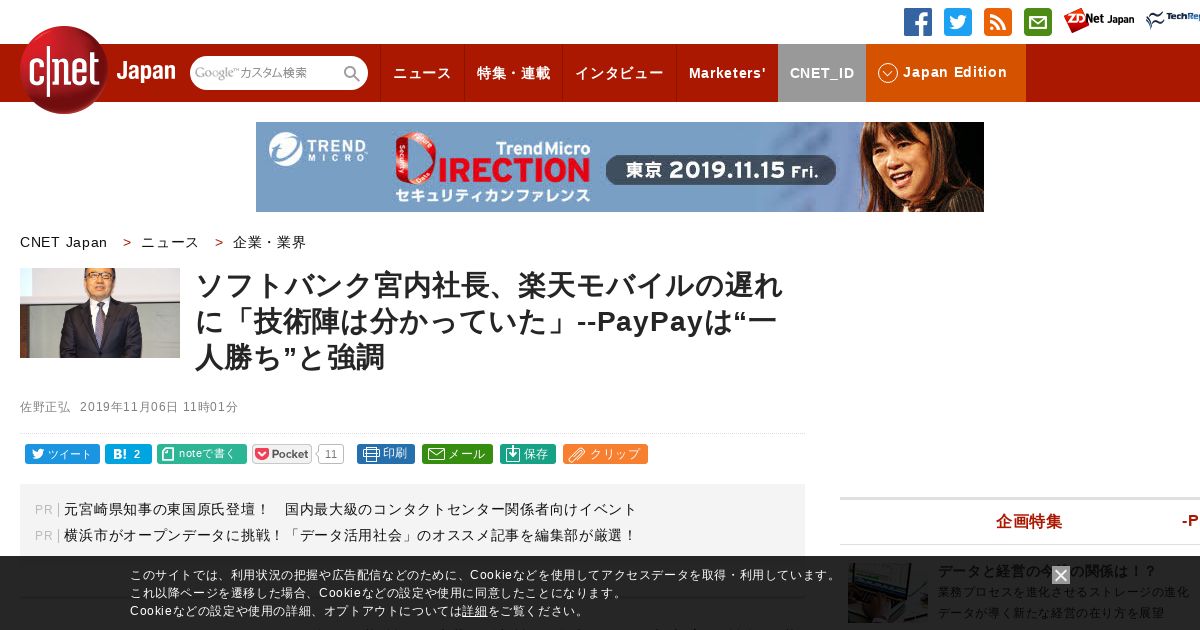Open the 特集・連載 menu
This screenshot has width=1200, height=630.
click(513, 73)
